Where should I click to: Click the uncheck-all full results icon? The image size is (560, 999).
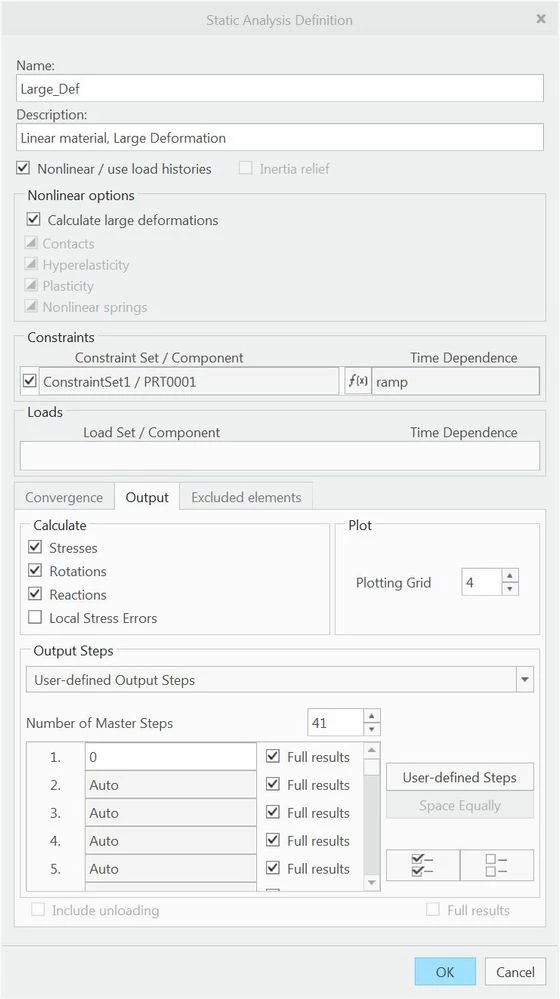497,865
